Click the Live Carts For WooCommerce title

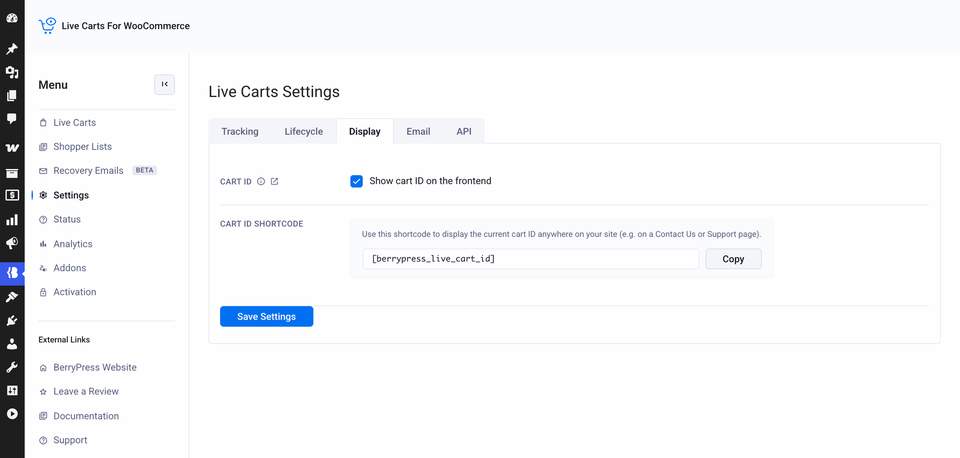pyautogui.click(x=126, y=26)
